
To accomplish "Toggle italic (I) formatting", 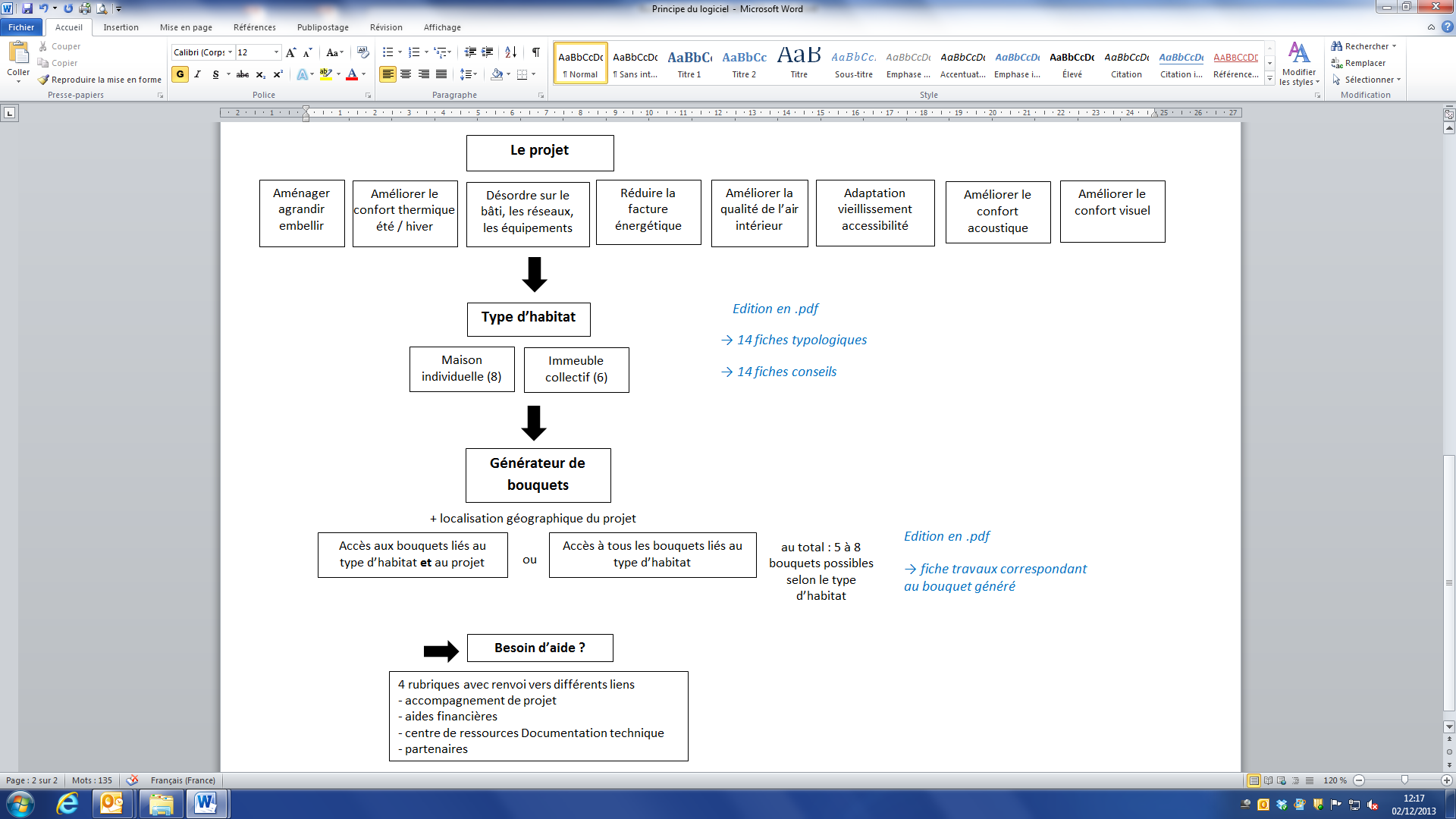I will click(x=197, y=74).
